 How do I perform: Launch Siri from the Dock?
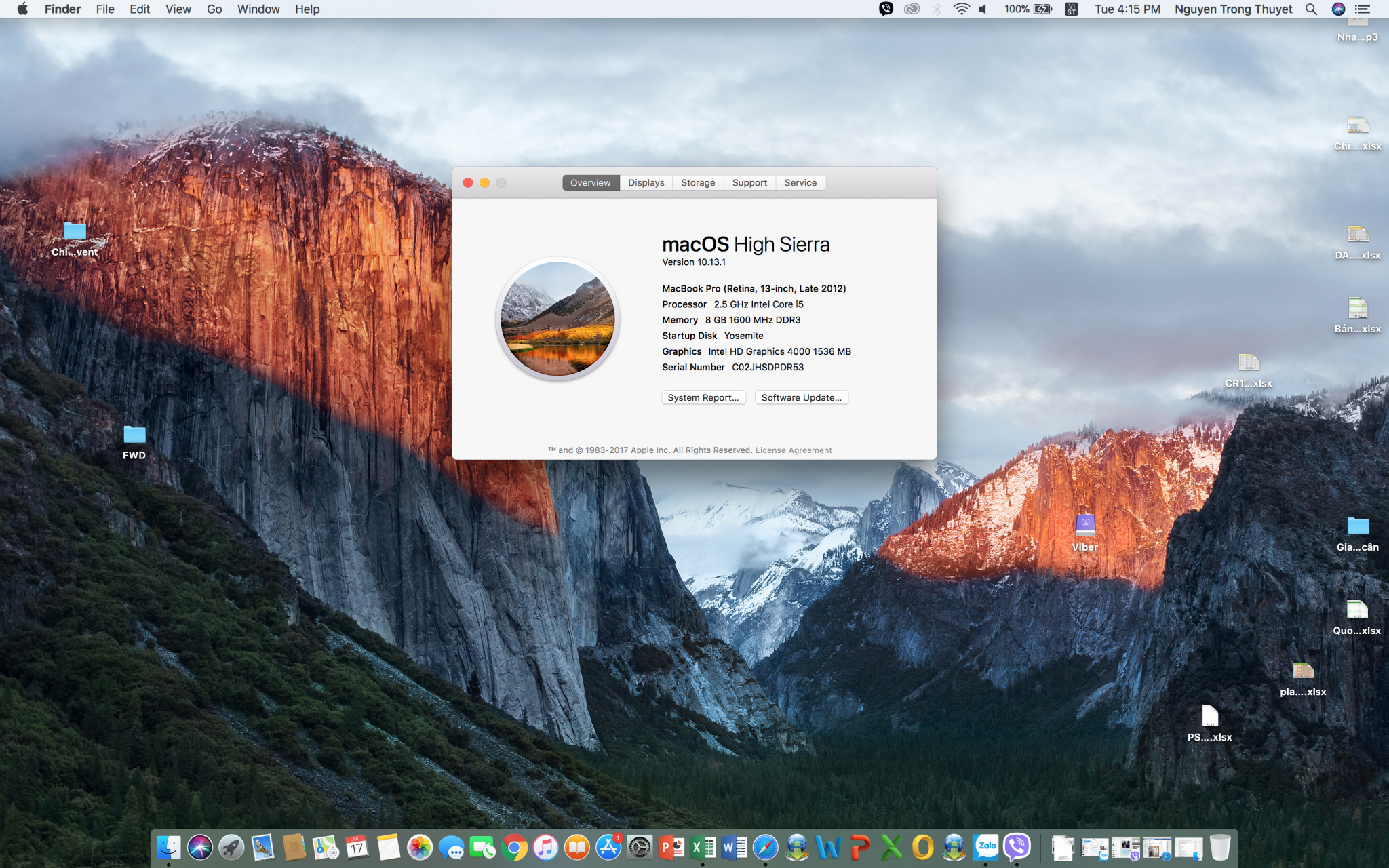click(x=200, y=848)
